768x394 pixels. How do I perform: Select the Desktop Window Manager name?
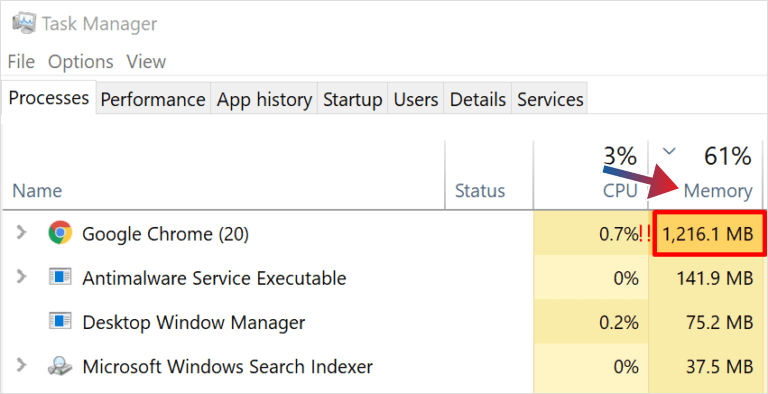pos(193,322)
